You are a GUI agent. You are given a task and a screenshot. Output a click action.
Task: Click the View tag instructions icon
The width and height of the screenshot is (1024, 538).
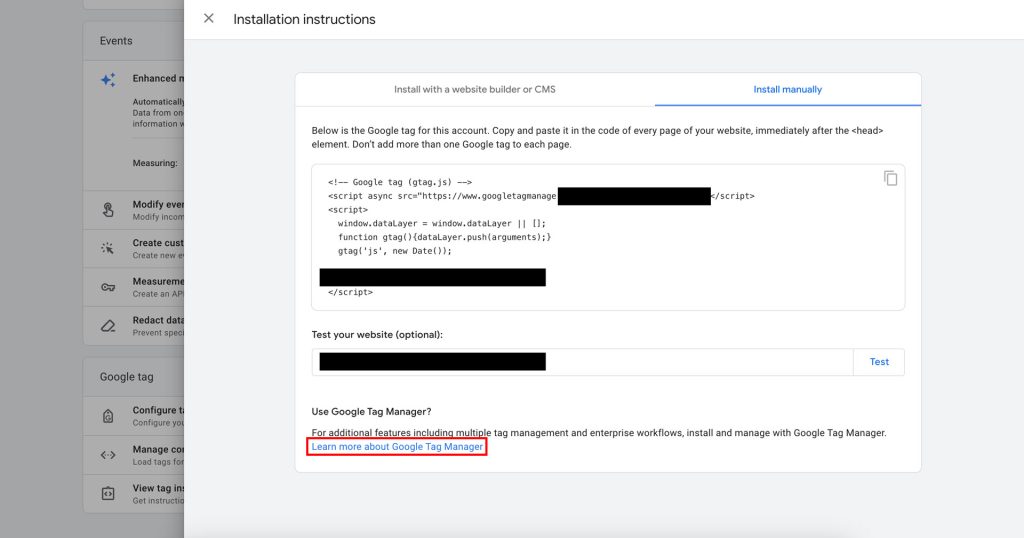[108, 494]
